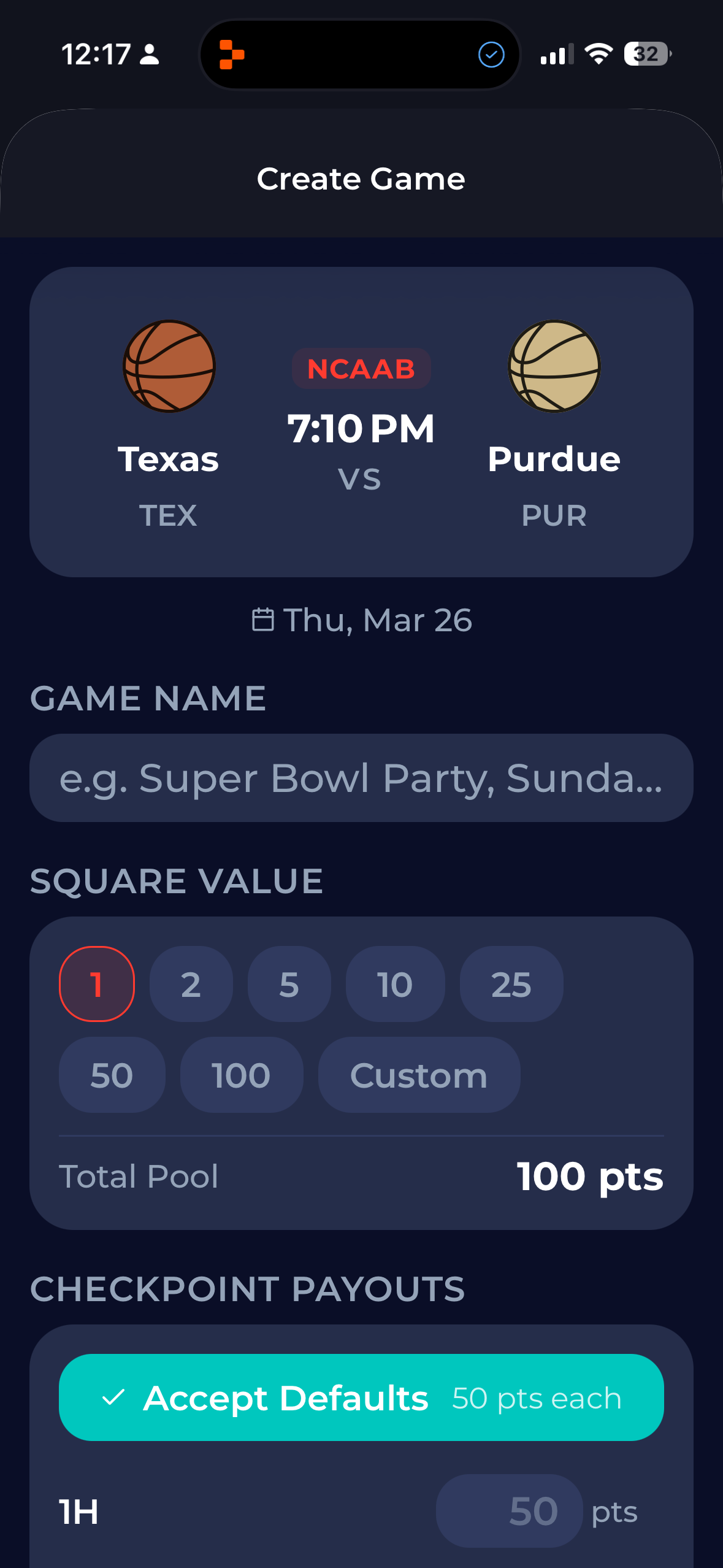
Task: Tap the Purdue basketball team icon
Action: 554,366
